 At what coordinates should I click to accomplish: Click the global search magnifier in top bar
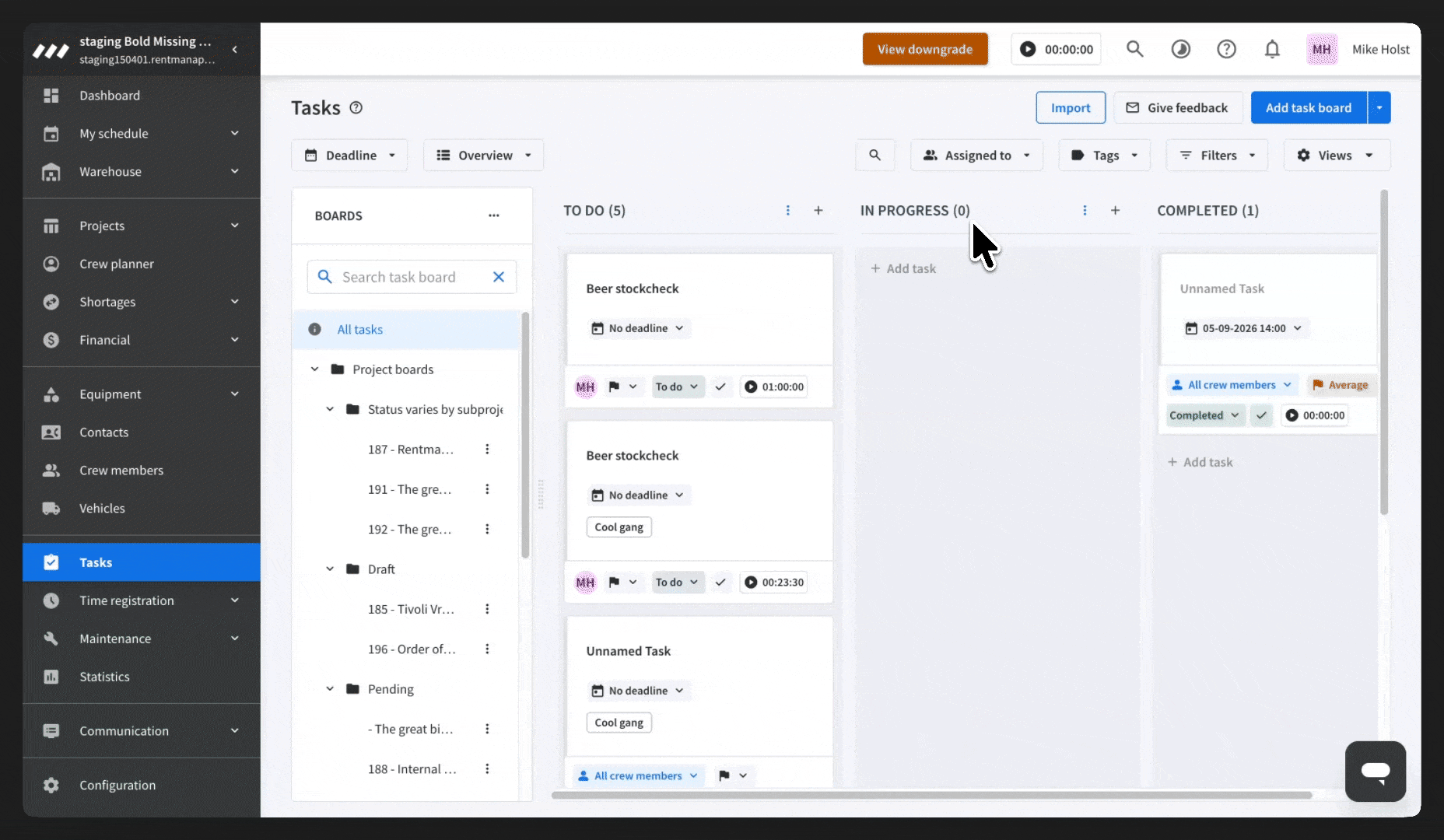(1135, 50)
